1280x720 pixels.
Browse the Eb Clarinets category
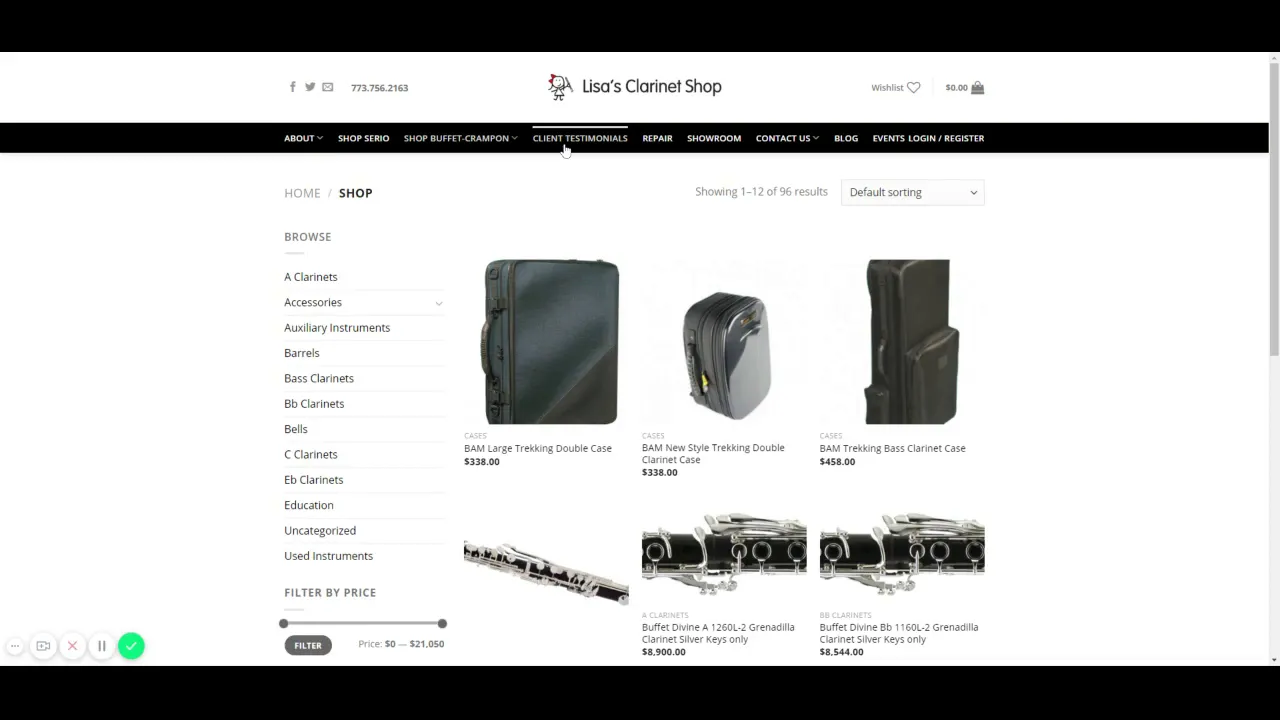click(314, 480)
